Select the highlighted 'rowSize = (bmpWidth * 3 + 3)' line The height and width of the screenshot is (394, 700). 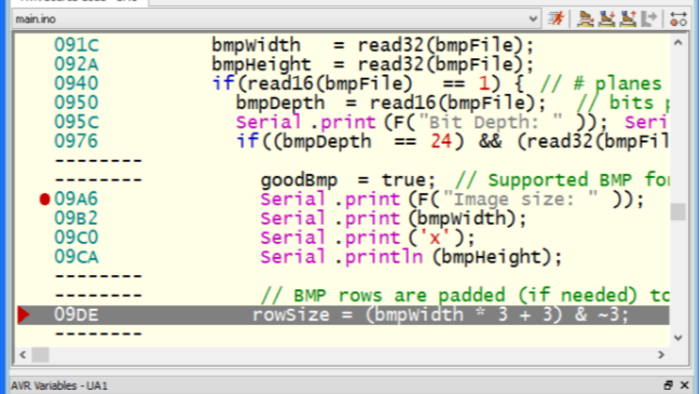[x=343, y=315]
